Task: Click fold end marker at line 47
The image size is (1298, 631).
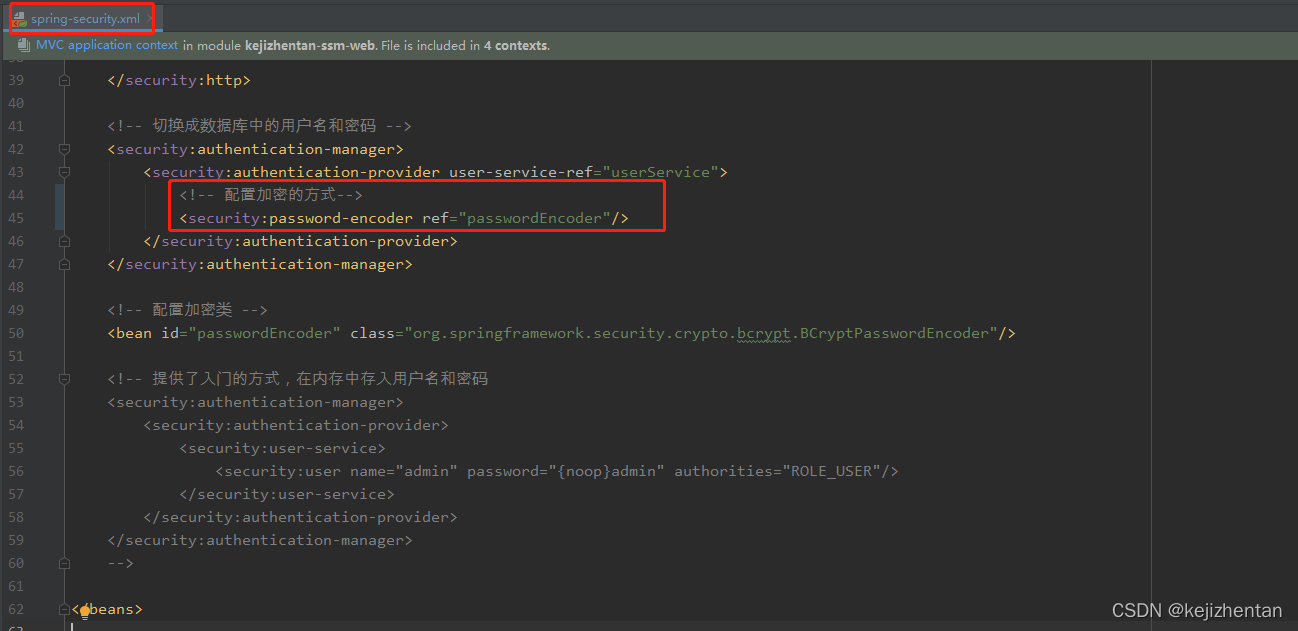Action: pos(64,264)
